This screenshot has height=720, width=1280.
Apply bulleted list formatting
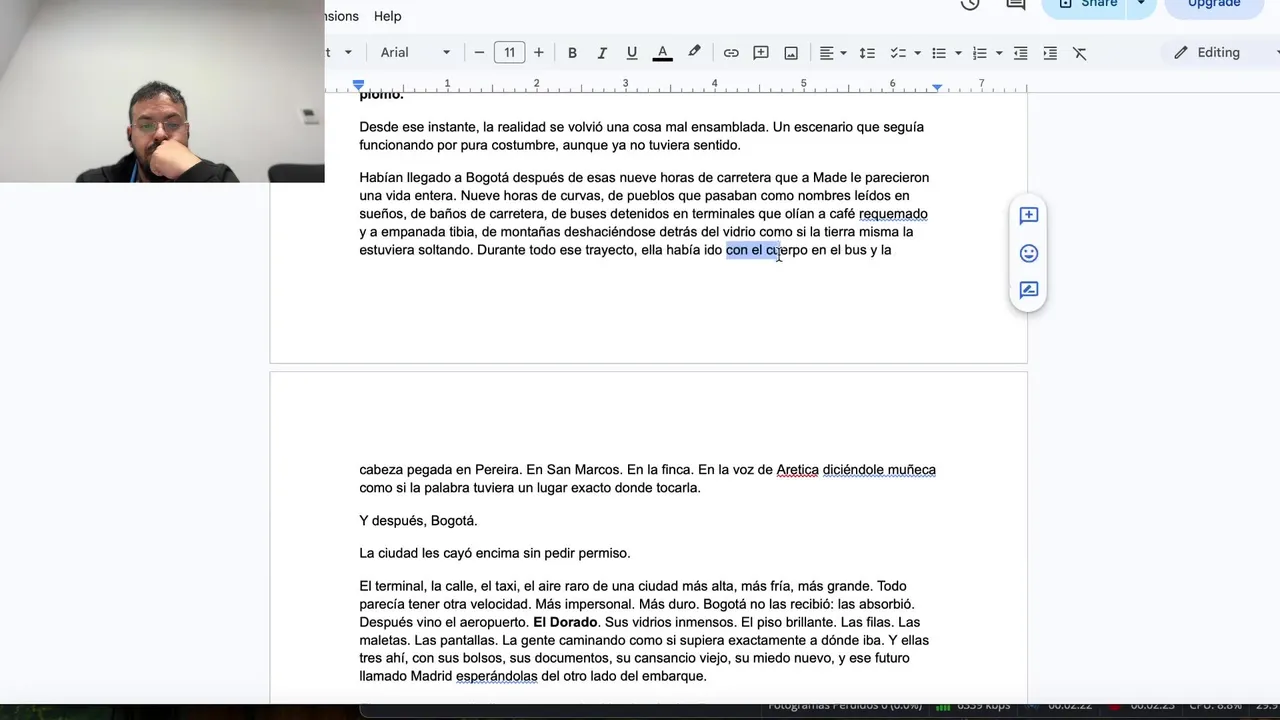pos(939,53)
